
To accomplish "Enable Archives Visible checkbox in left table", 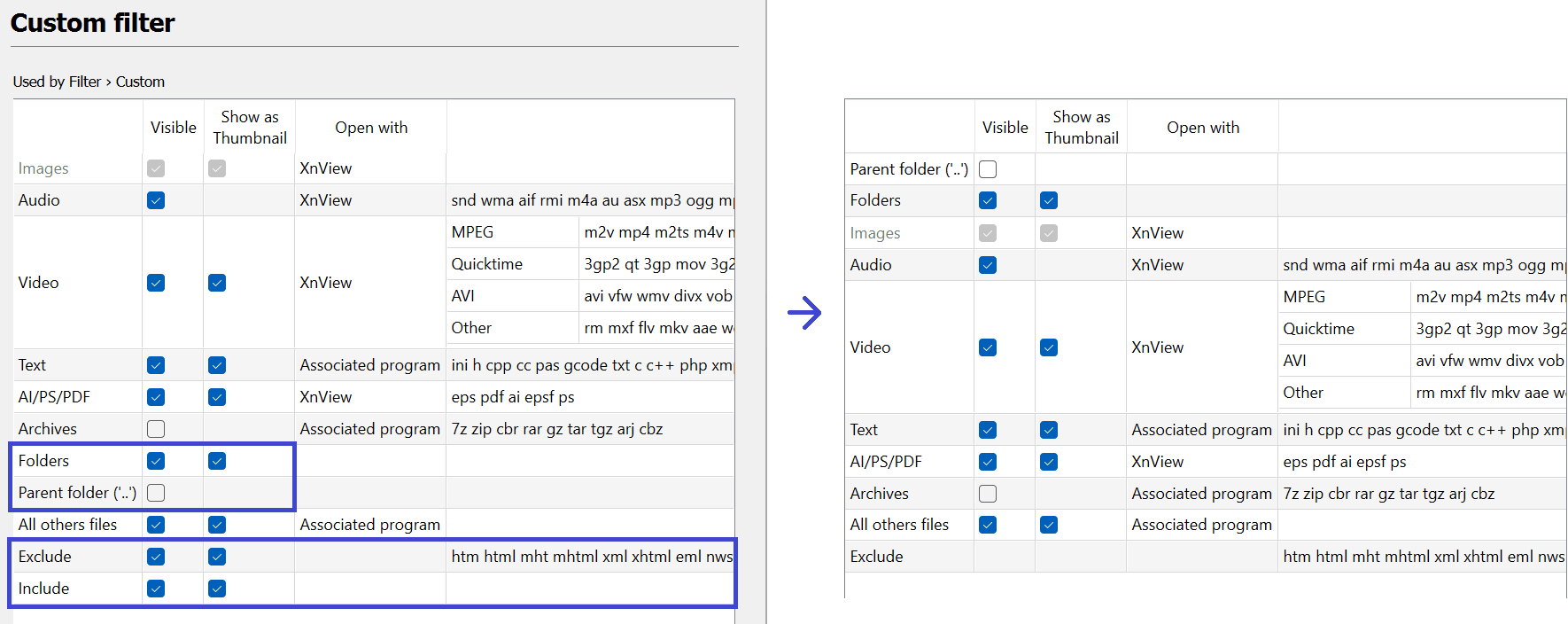I will 156,429.
